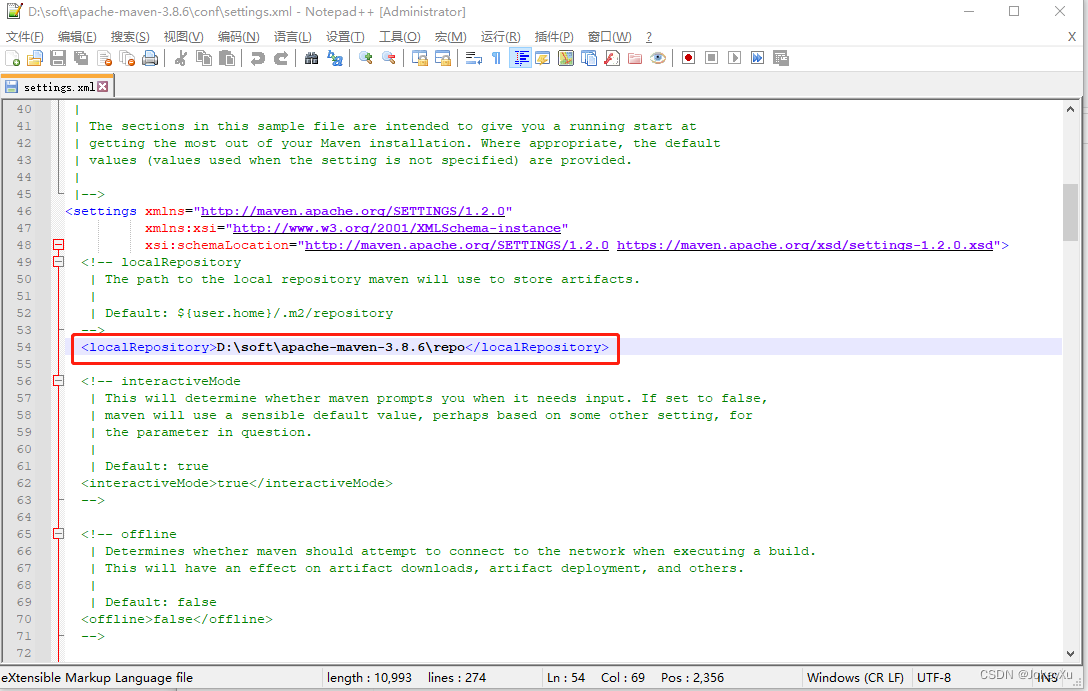Open the Define your language icon

pos(543,58)
